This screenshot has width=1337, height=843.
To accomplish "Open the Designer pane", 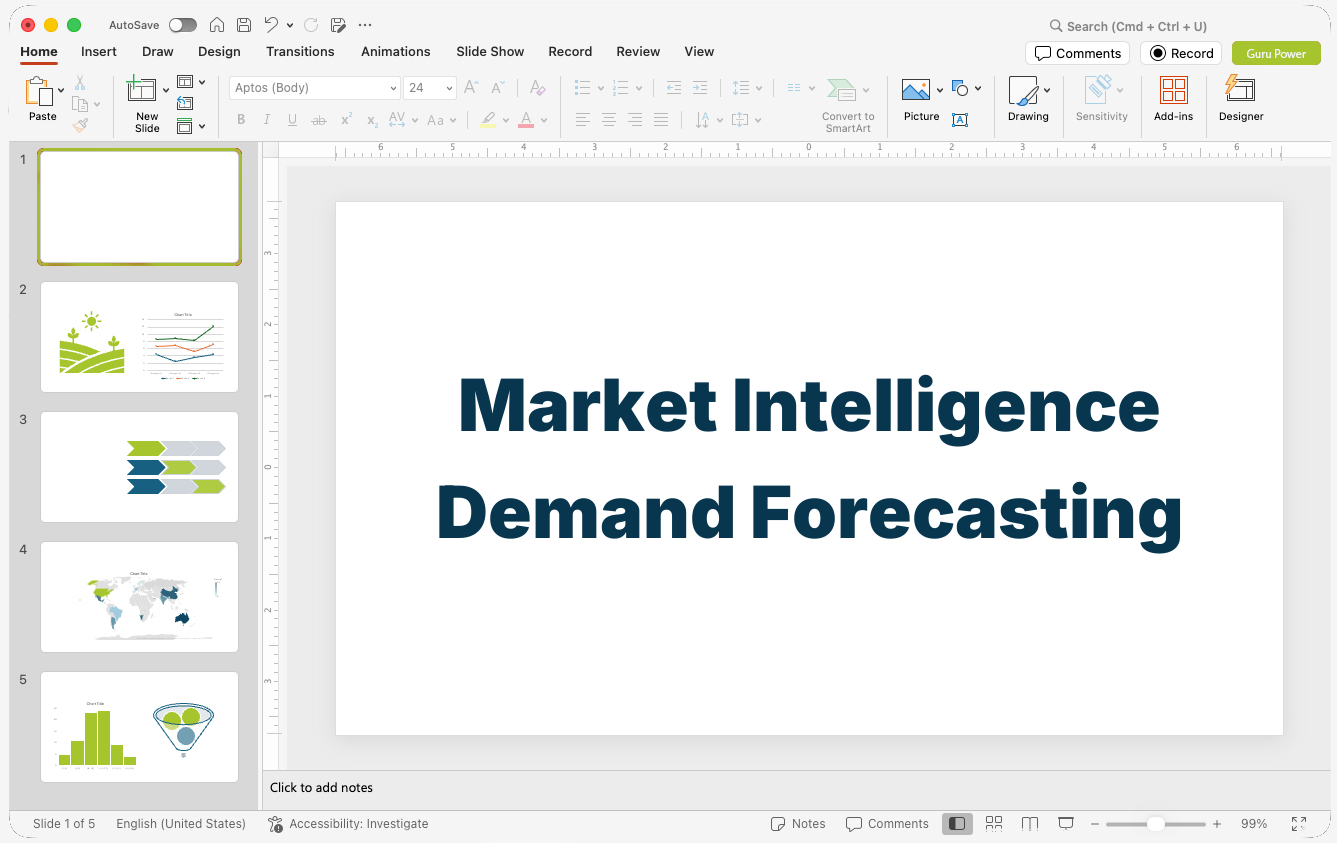I will 1241,99.
